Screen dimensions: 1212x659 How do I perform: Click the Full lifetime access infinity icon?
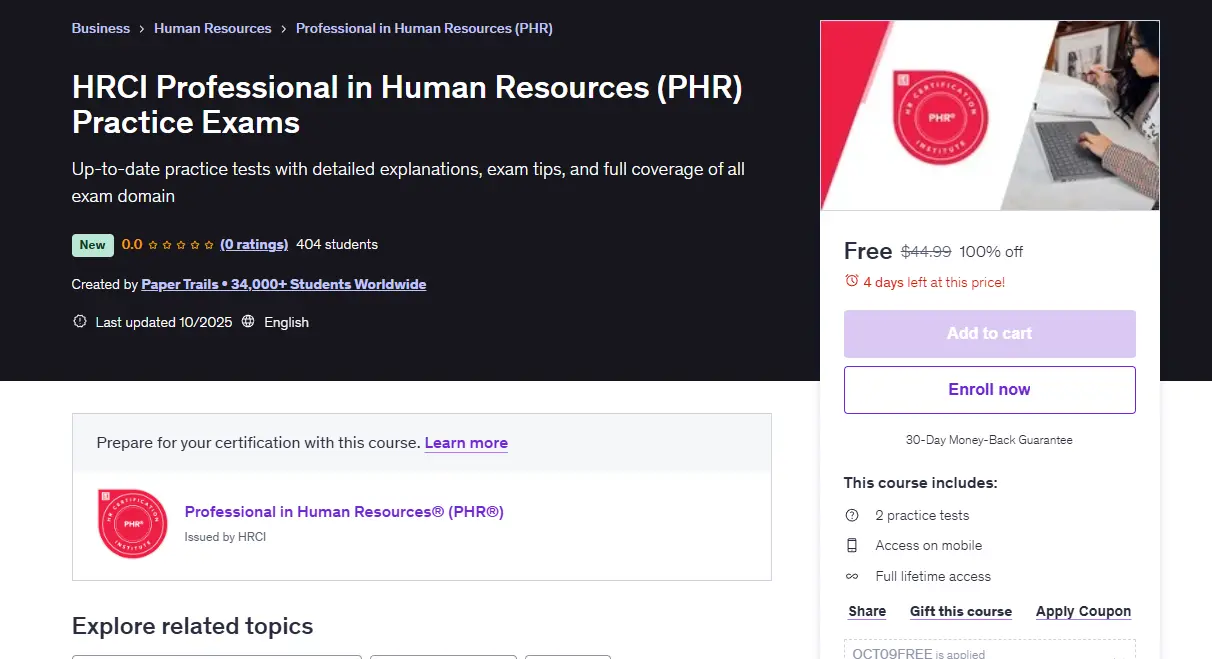pyautogui.click(x=852, y=576)
